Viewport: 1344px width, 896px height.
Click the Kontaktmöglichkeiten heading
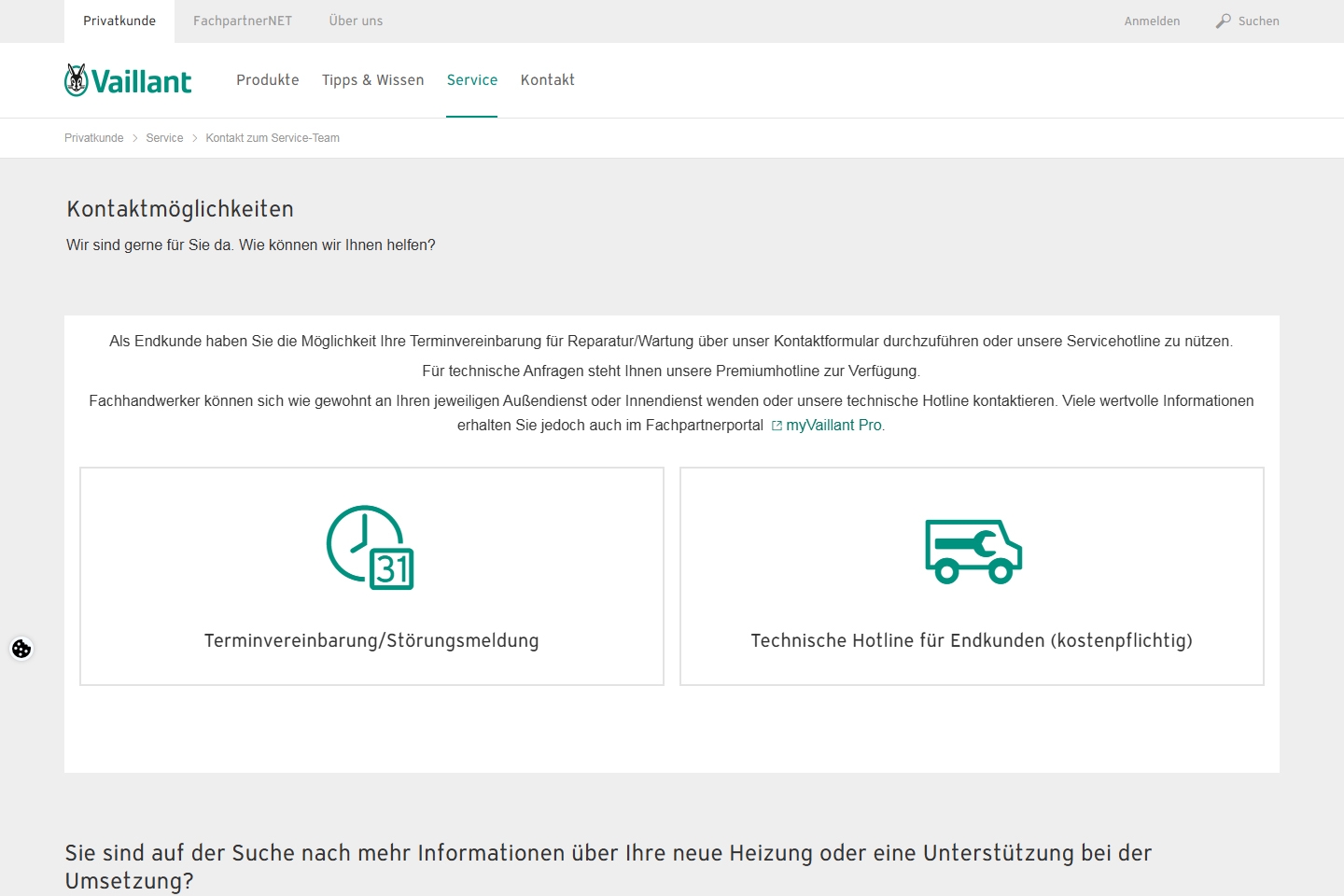pos(180,209)
